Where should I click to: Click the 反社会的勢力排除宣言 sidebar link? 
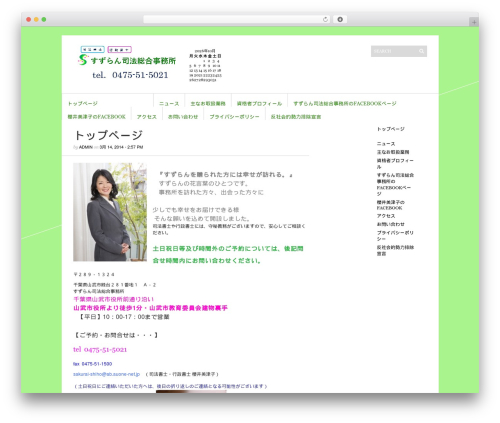point(395,250)
